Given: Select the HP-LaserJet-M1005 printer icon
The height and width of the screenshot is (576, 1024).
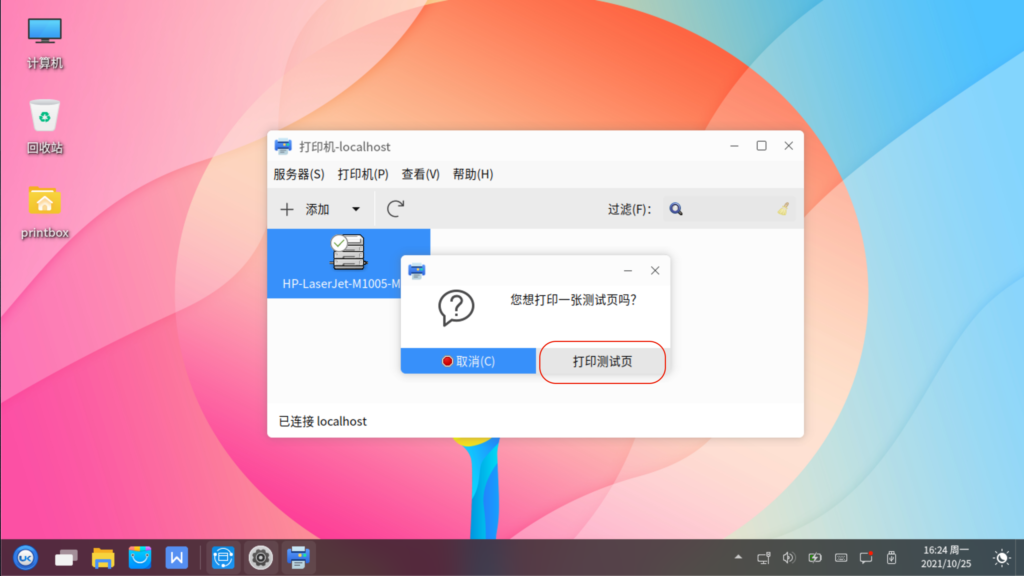Looking at the screenshot, I should [348, 263].
